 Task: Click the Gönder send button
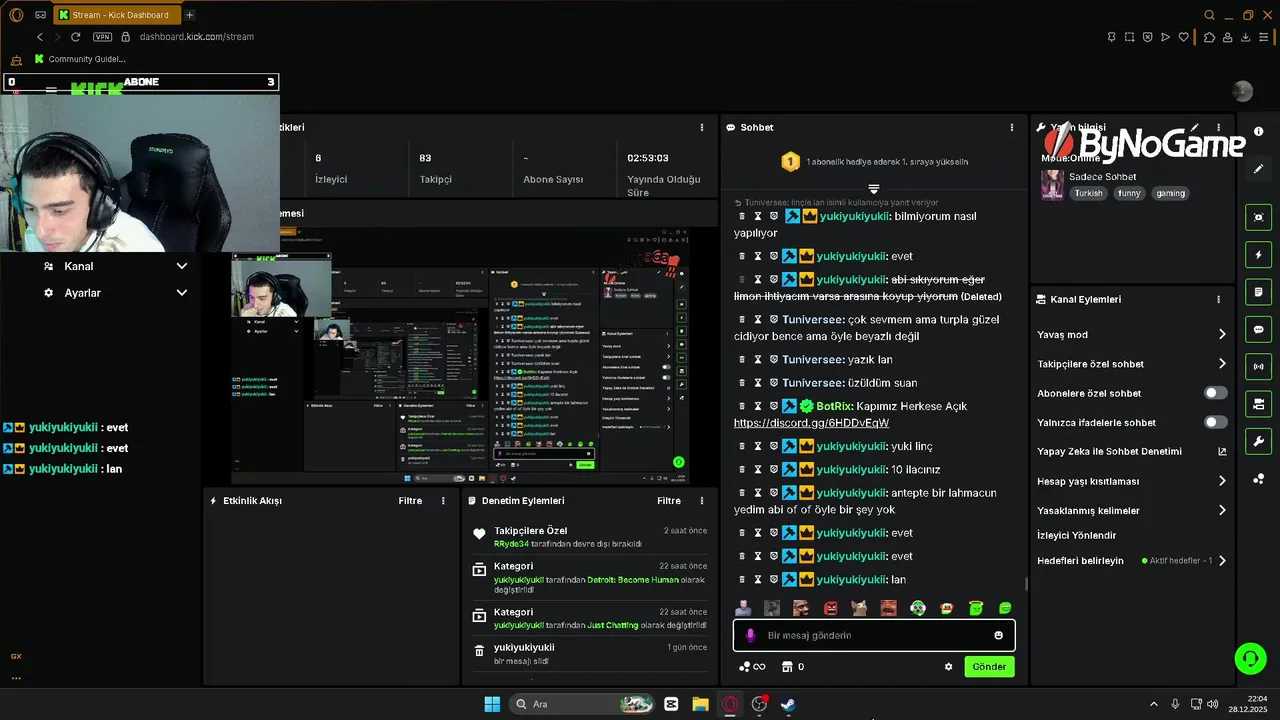tap(989, 667)
